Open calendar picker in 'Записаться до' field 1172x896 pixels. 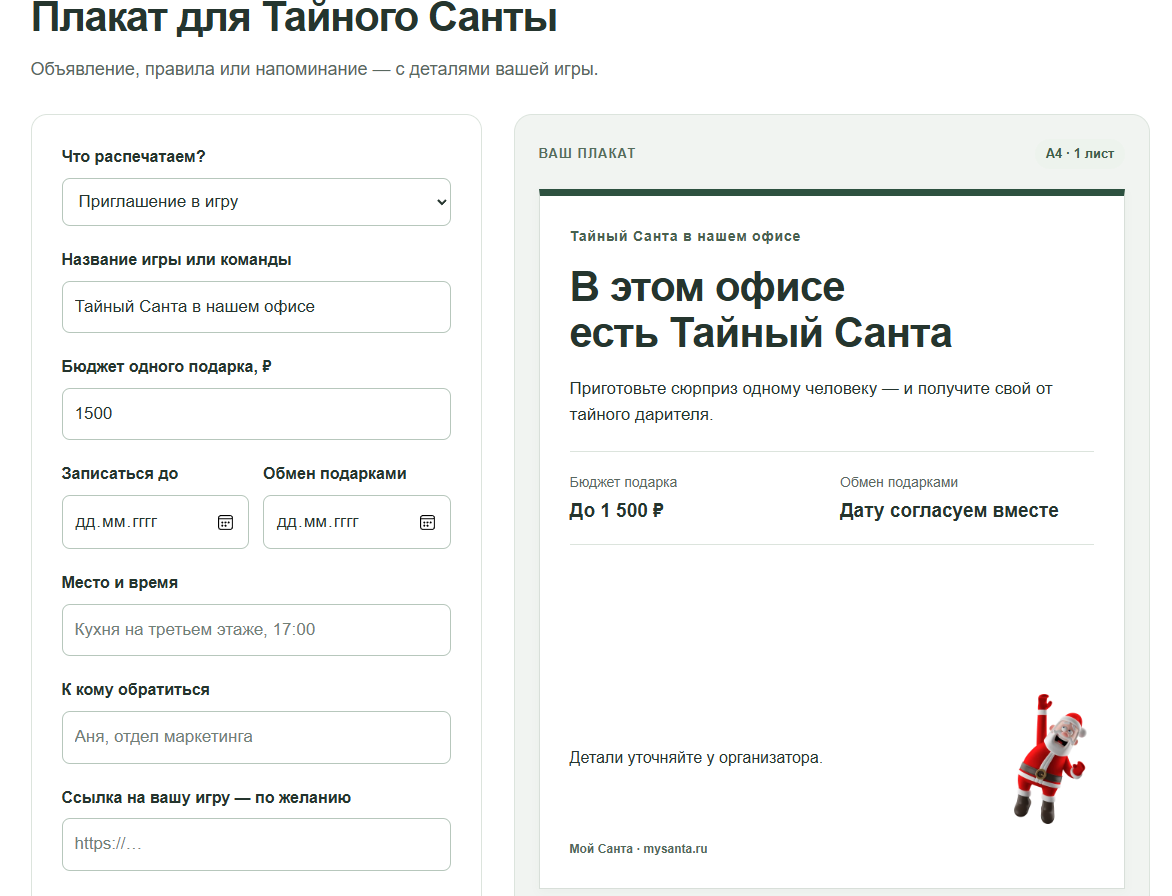pos(225,522)
